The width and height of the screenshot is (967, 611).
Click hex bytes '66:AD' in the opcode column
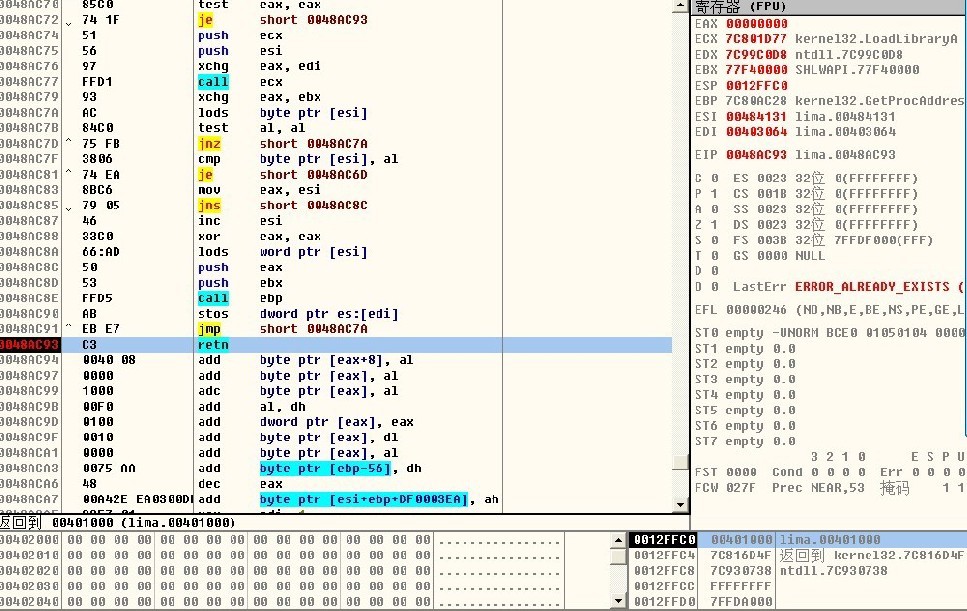(101, 252)
